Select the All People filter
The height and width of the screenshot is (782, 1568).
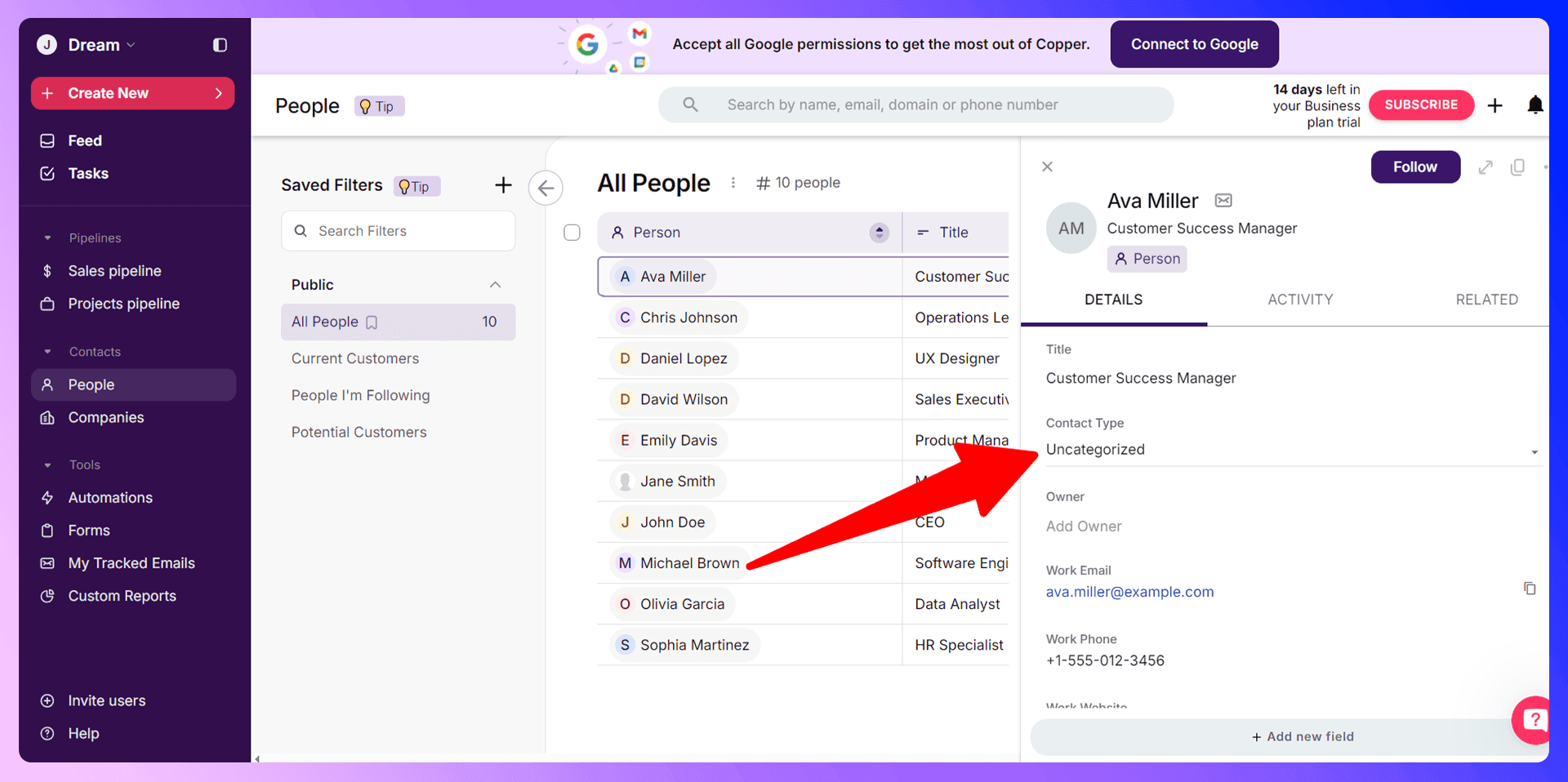click(399, 322)
